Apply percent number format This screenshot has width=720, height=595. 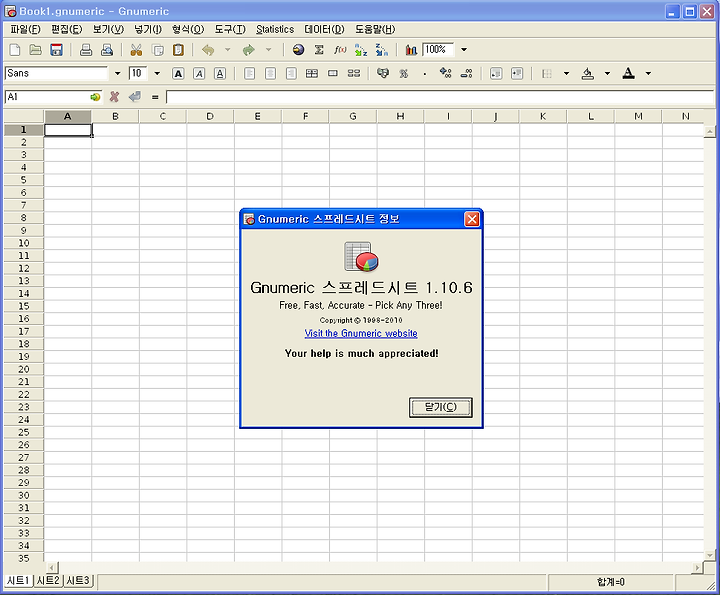pos(404,73)
